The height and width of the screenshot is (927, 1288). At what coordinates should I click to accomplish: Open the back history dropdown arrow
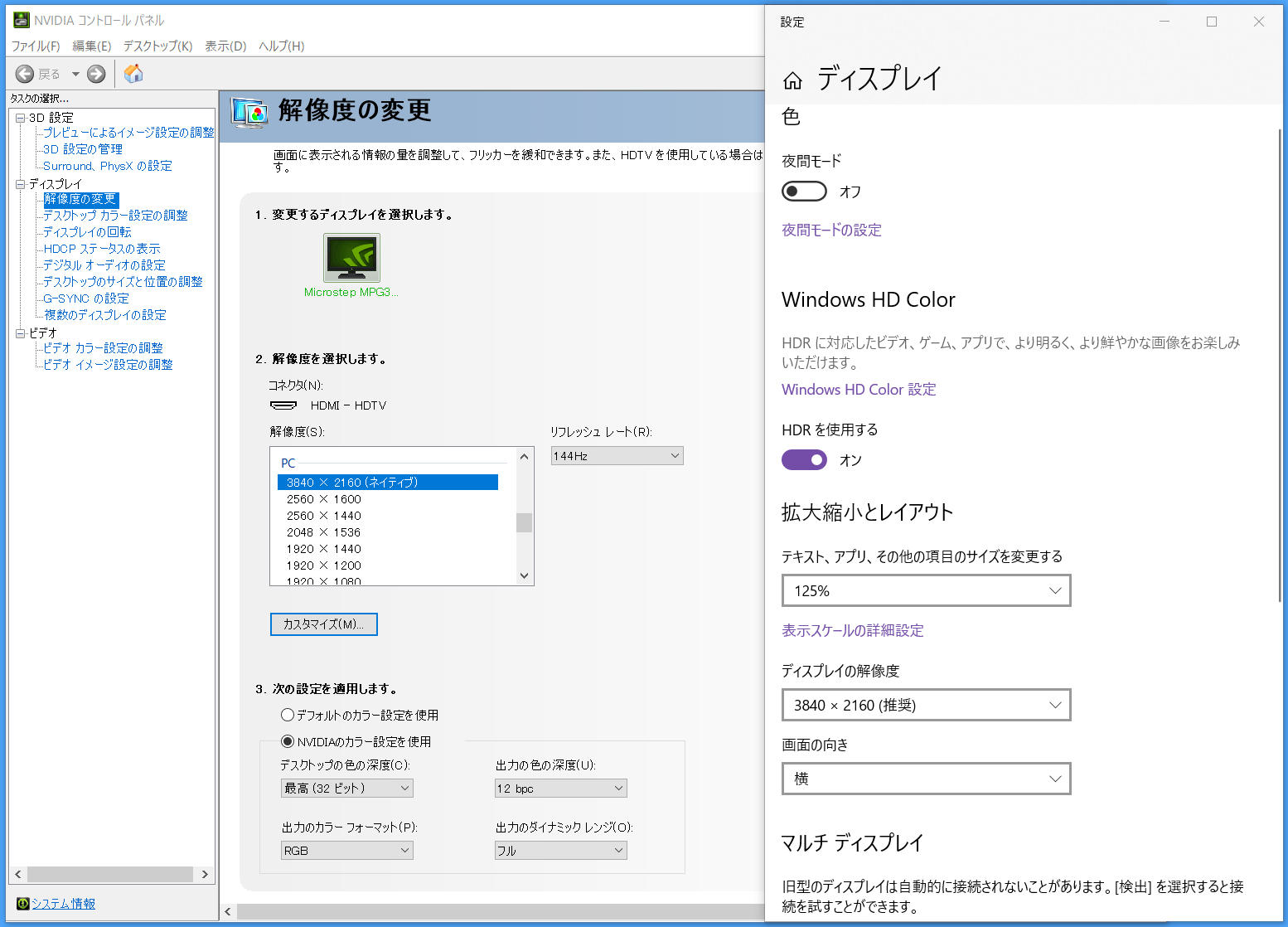coord(75,74)
